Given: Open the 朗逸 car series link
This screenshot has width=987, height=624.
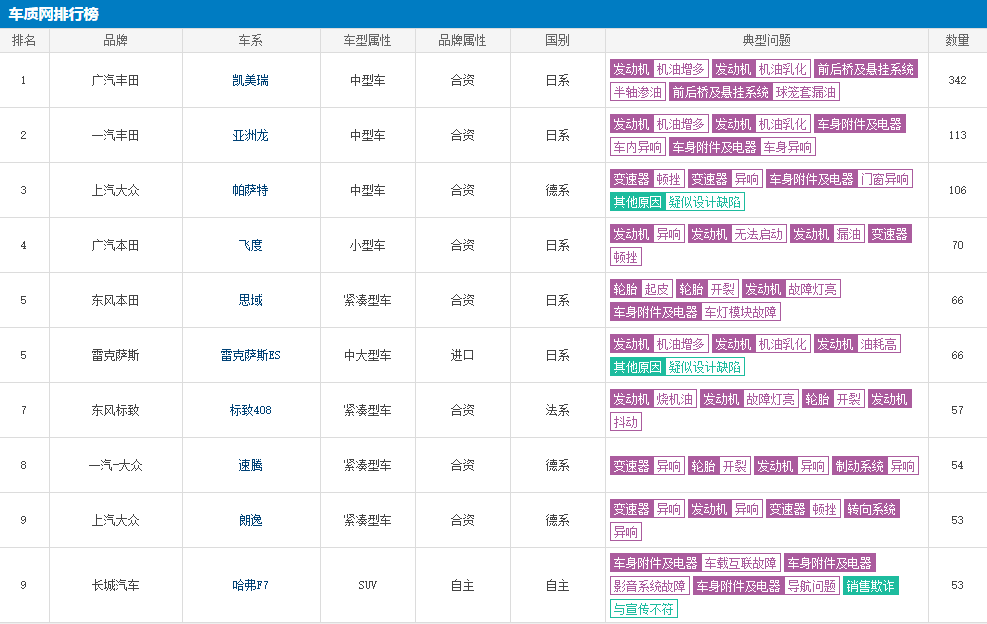Looking at the screenshot, I should tap(250, 520).
